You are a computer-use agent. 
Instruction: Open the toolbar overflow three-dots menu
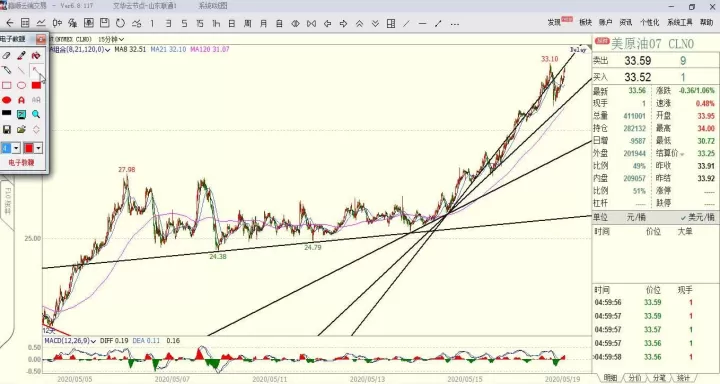(455, 23)
